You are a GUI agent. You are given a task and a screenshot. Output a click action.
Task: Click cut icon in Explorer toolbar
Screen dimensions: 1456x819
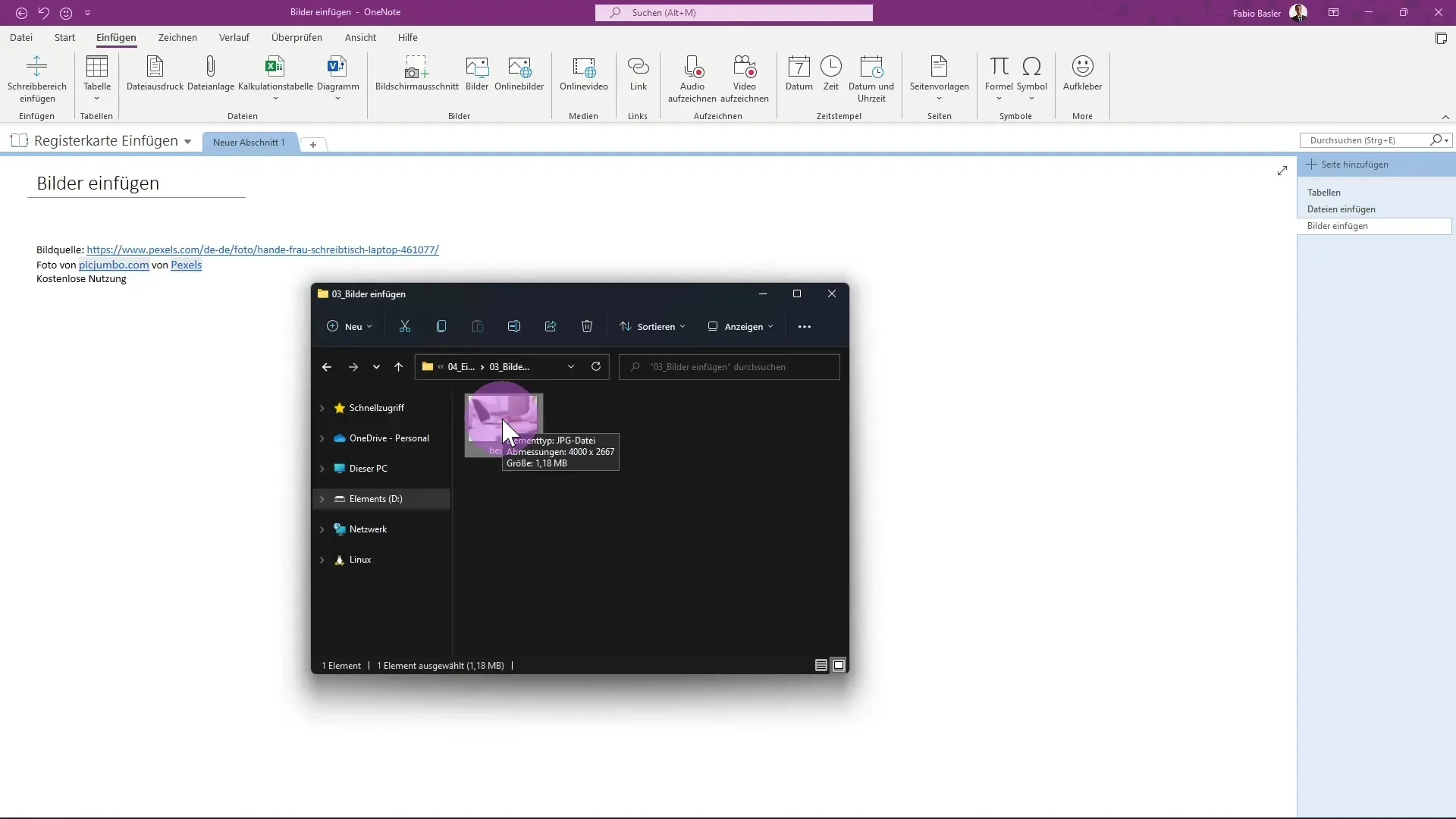[405, 327]
